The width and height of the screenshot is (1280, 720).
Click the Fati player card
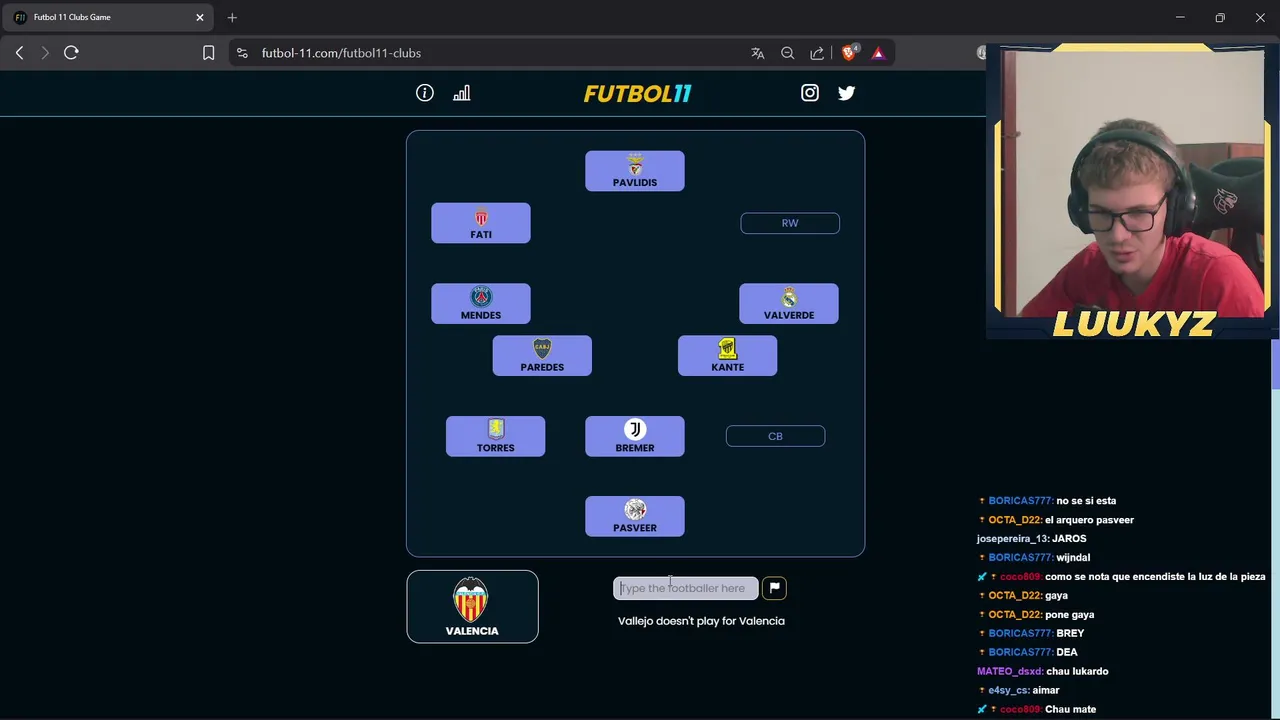click(481, 223)
